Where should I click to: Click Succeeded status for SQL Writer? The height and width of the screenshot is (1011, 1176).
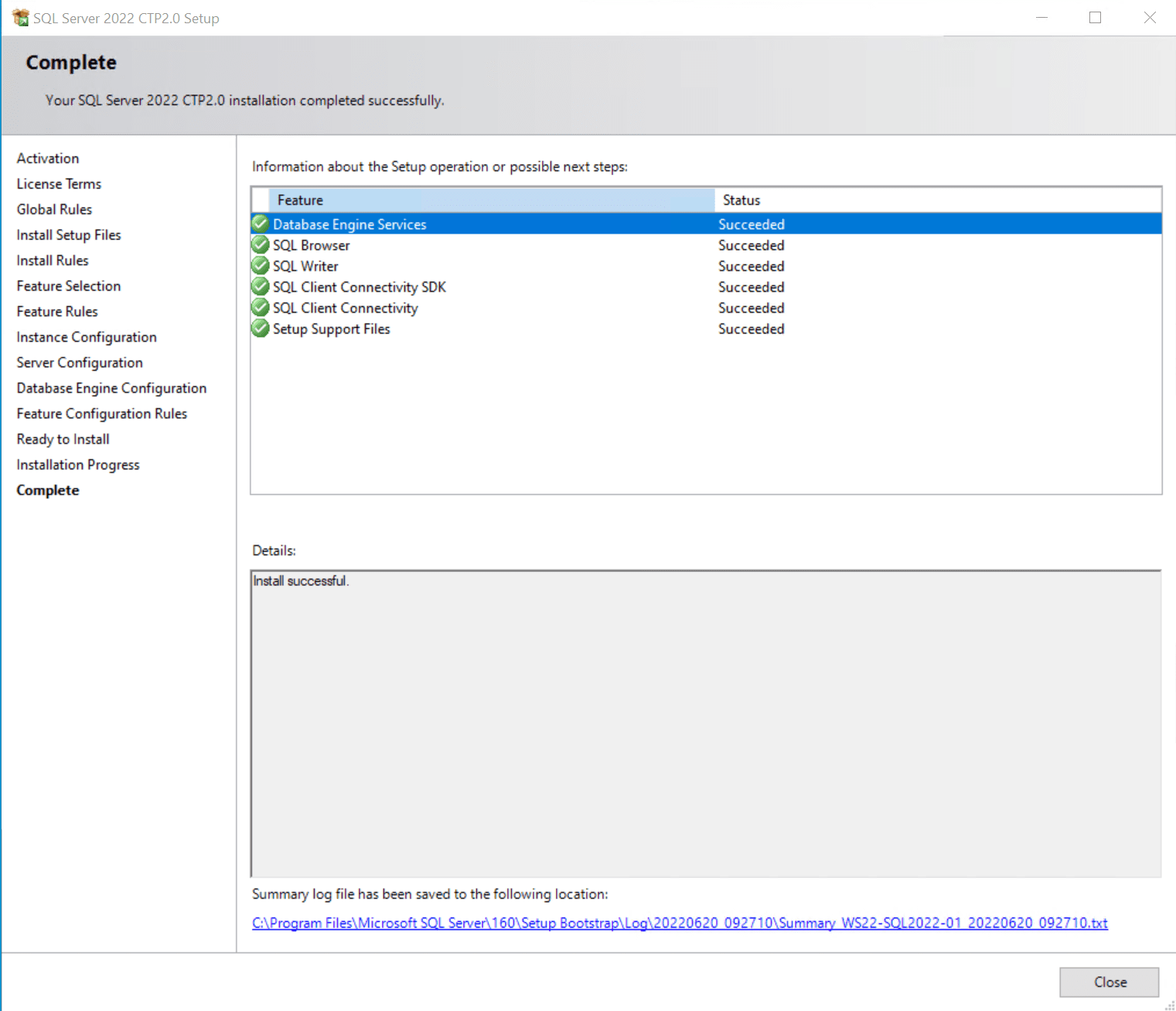point(751,266)
